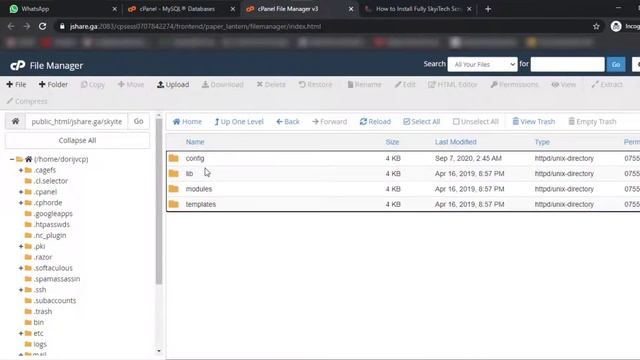The height and width of the screenshot is (360, 640).
Task: Click the Rename toolbar button
Action: 364,84
